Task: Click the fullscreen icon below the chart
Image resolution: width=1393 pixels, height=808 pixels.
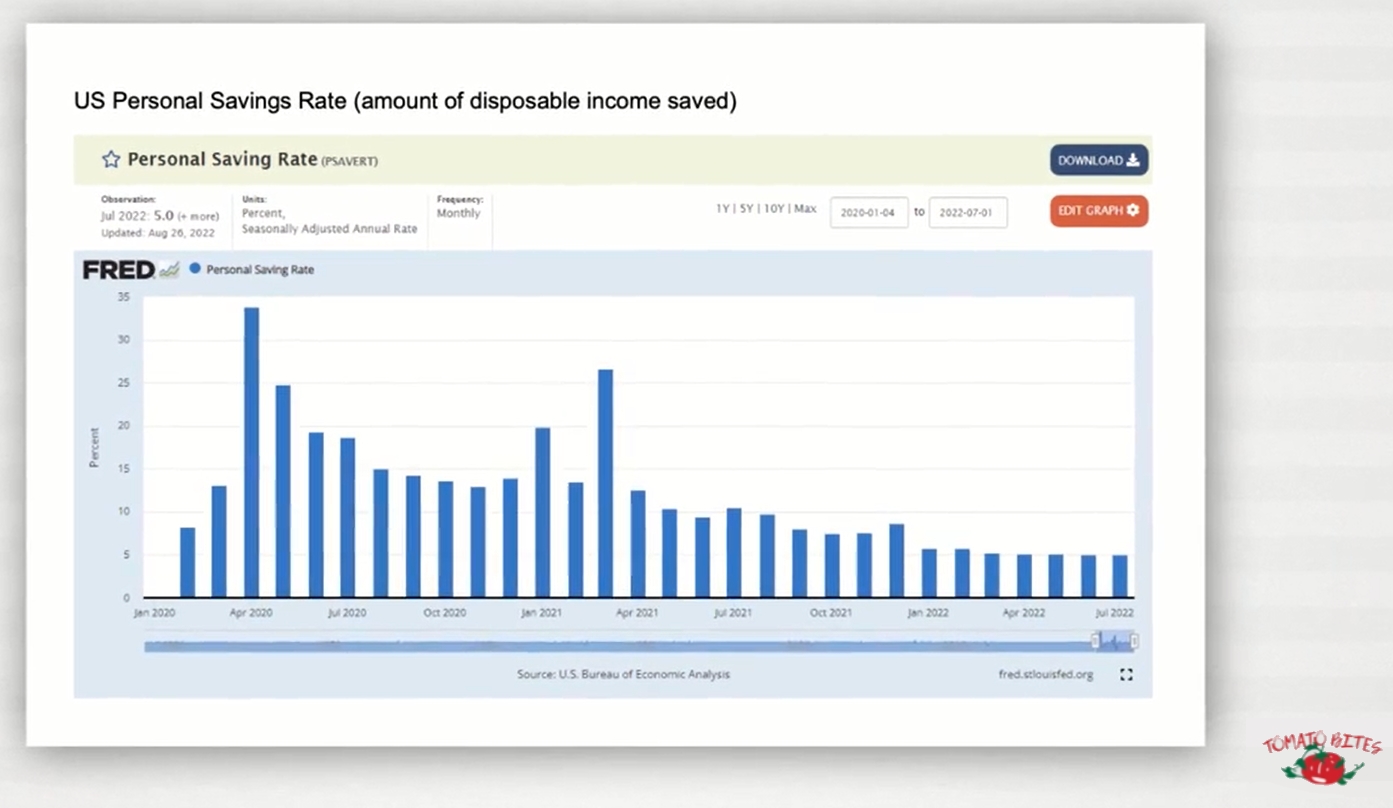Action: tap(1126, 675)
